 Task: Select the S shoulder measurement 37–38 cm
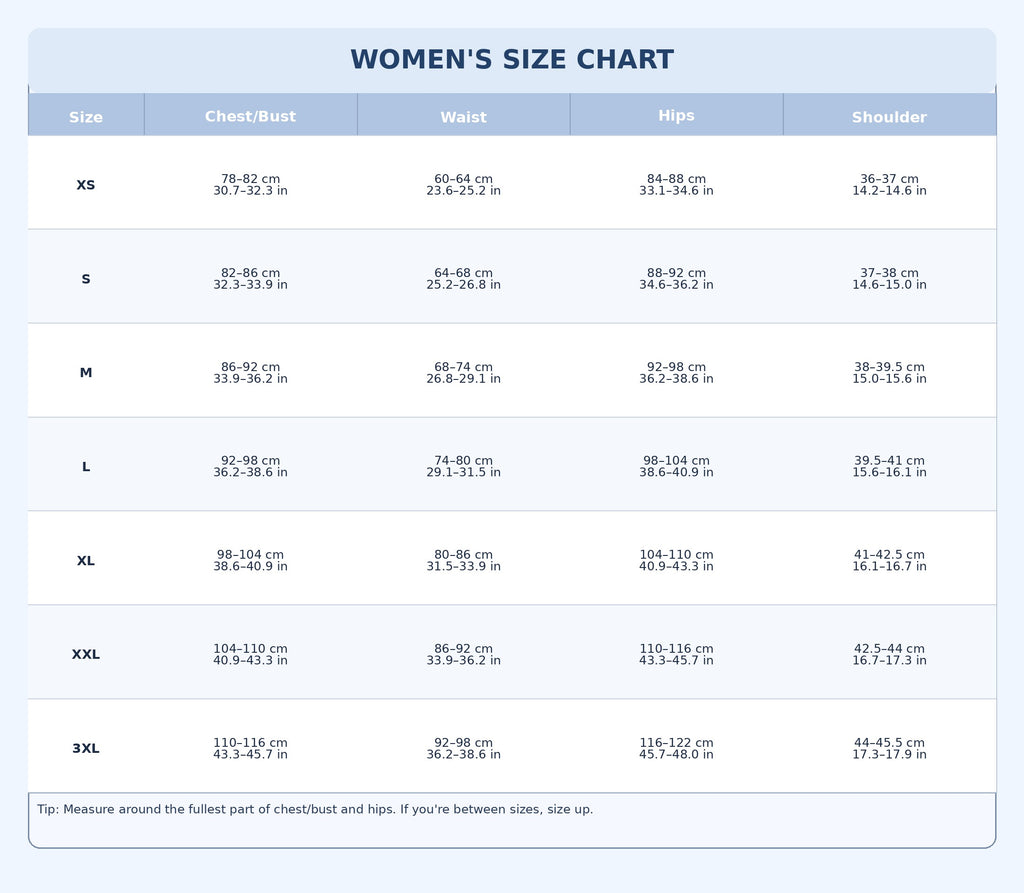[x=889, y=273]
